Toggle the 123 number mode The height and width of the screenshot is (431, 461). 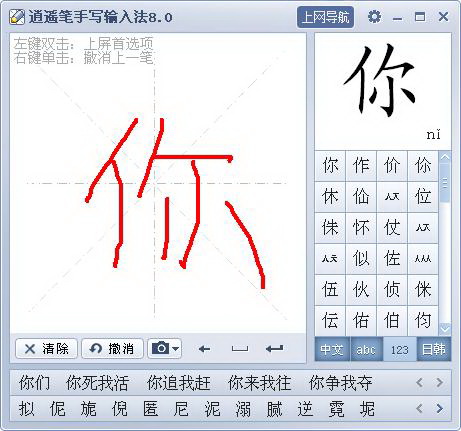400,349
